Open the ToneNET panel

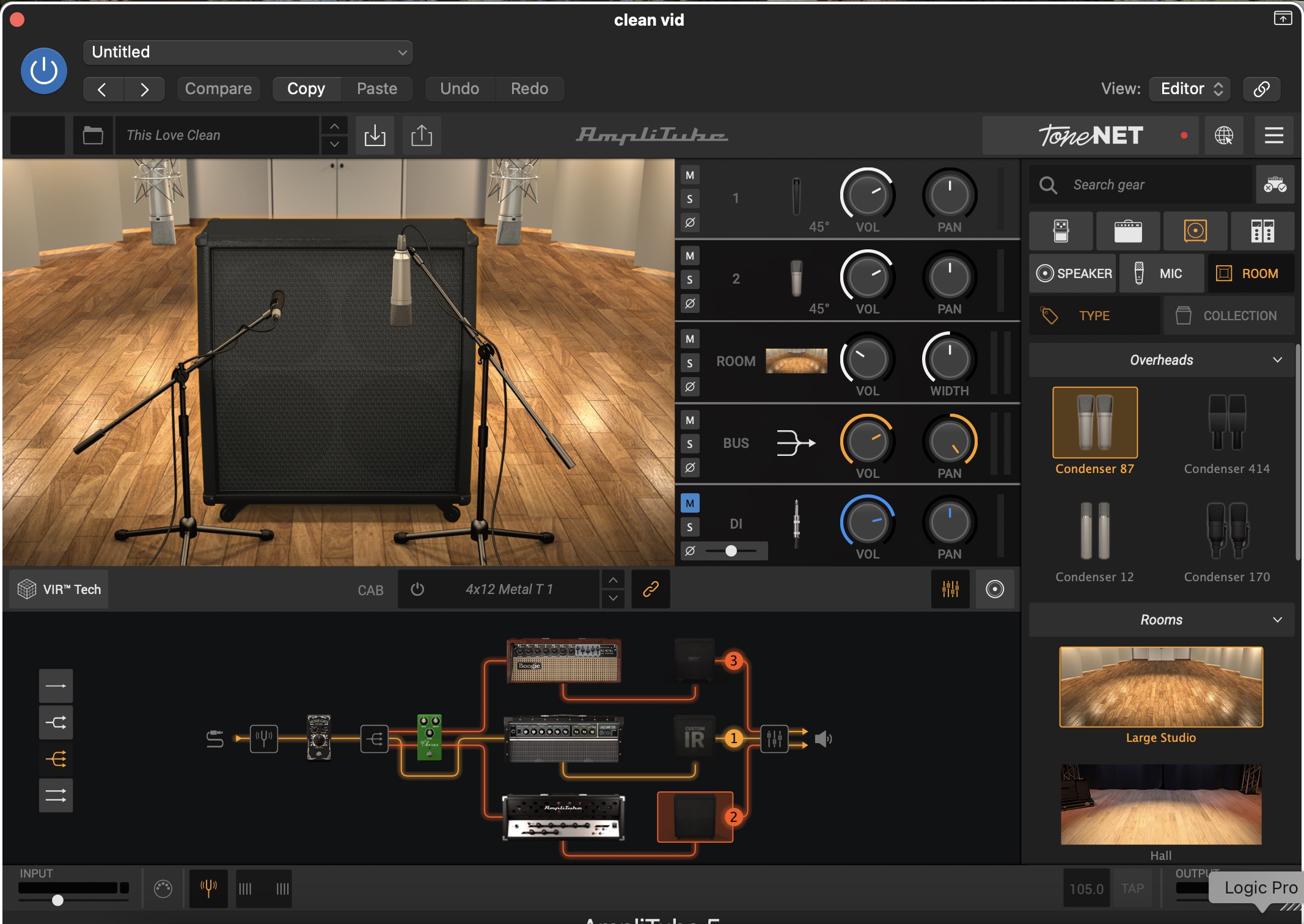pos(1091,135)
